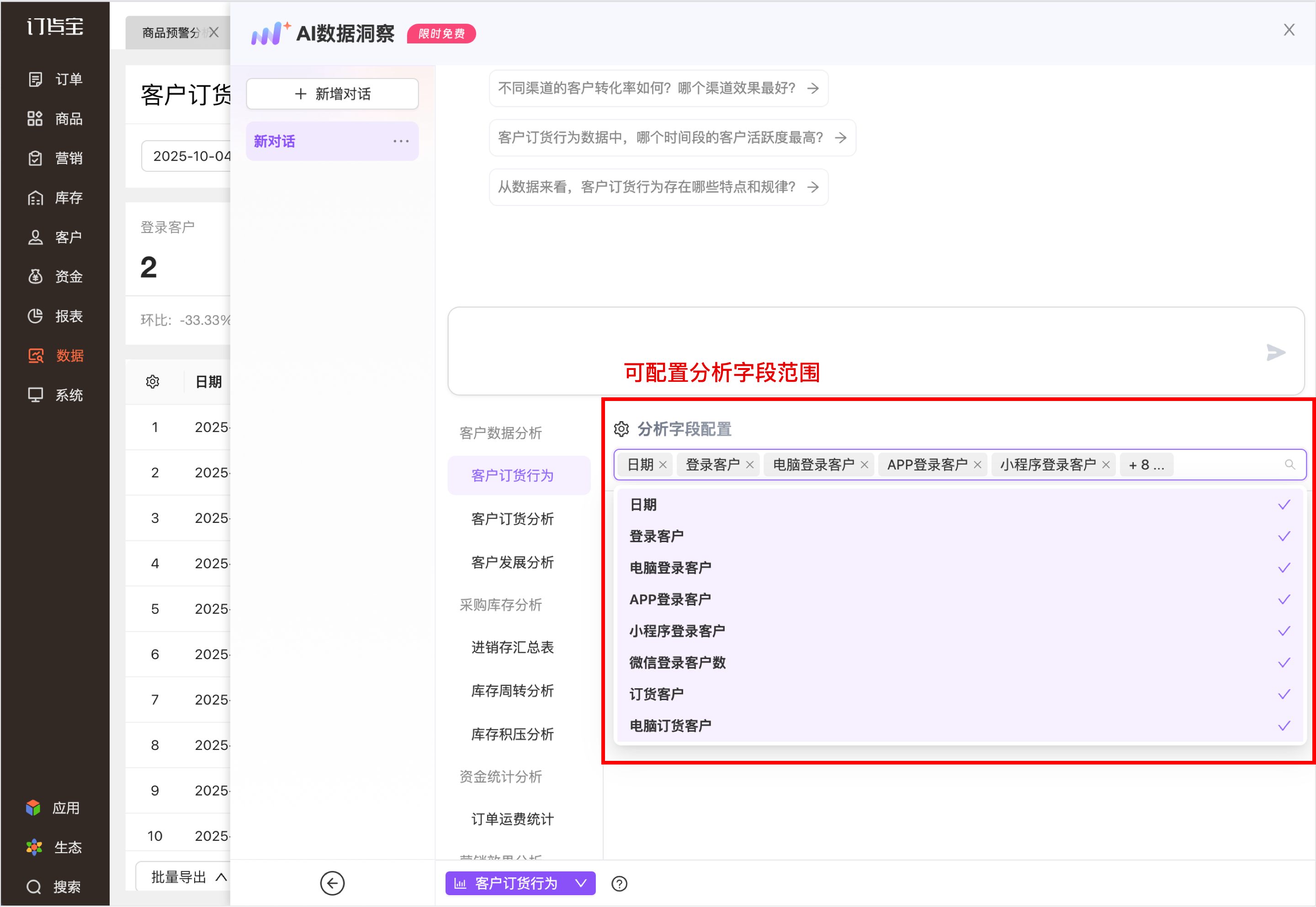Click the search icon in field selector

pos(1290,465)
